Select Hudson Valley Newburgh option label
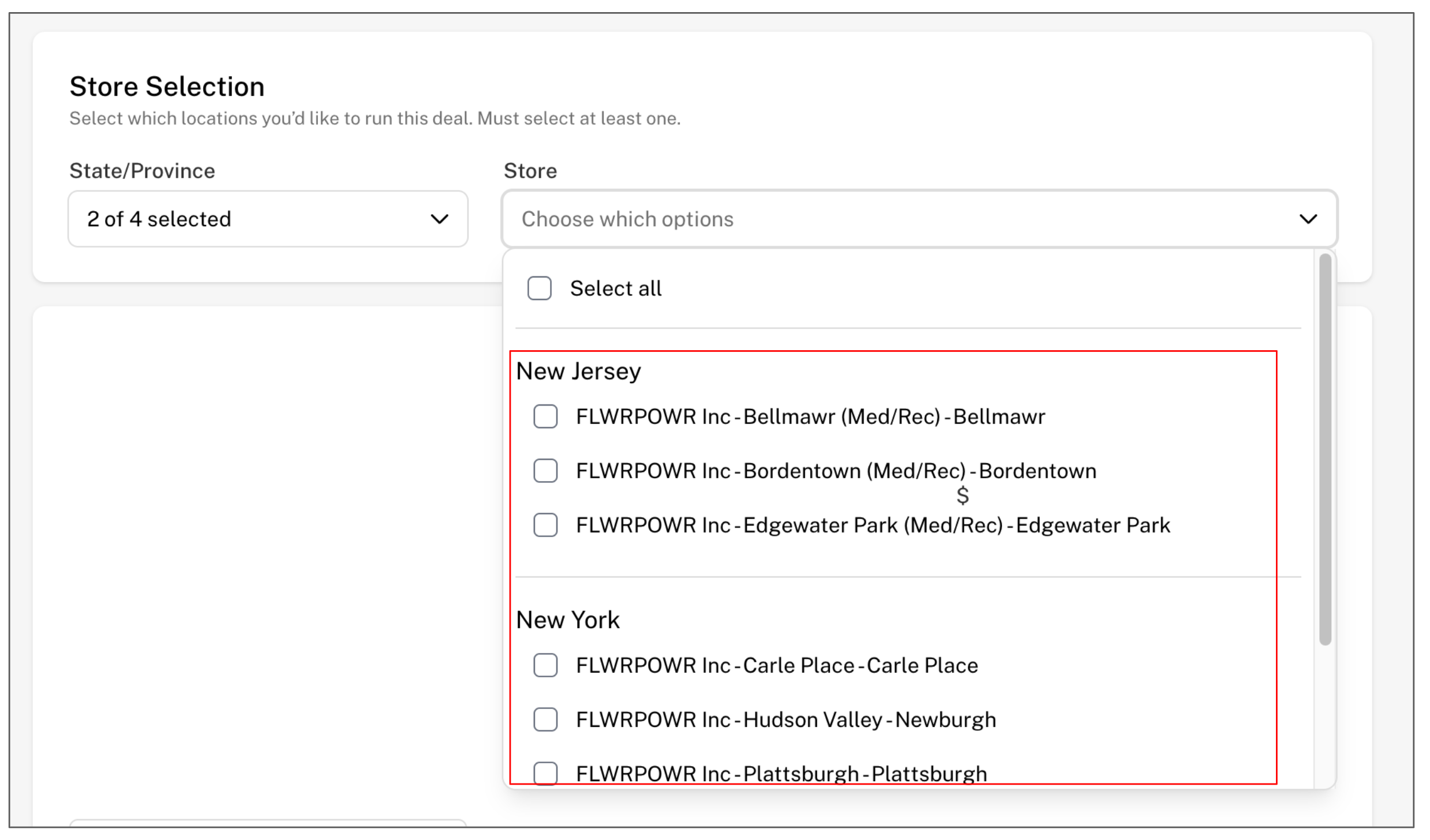The image size is (1430, 840). pyautogui.click(x=785, y=719)
